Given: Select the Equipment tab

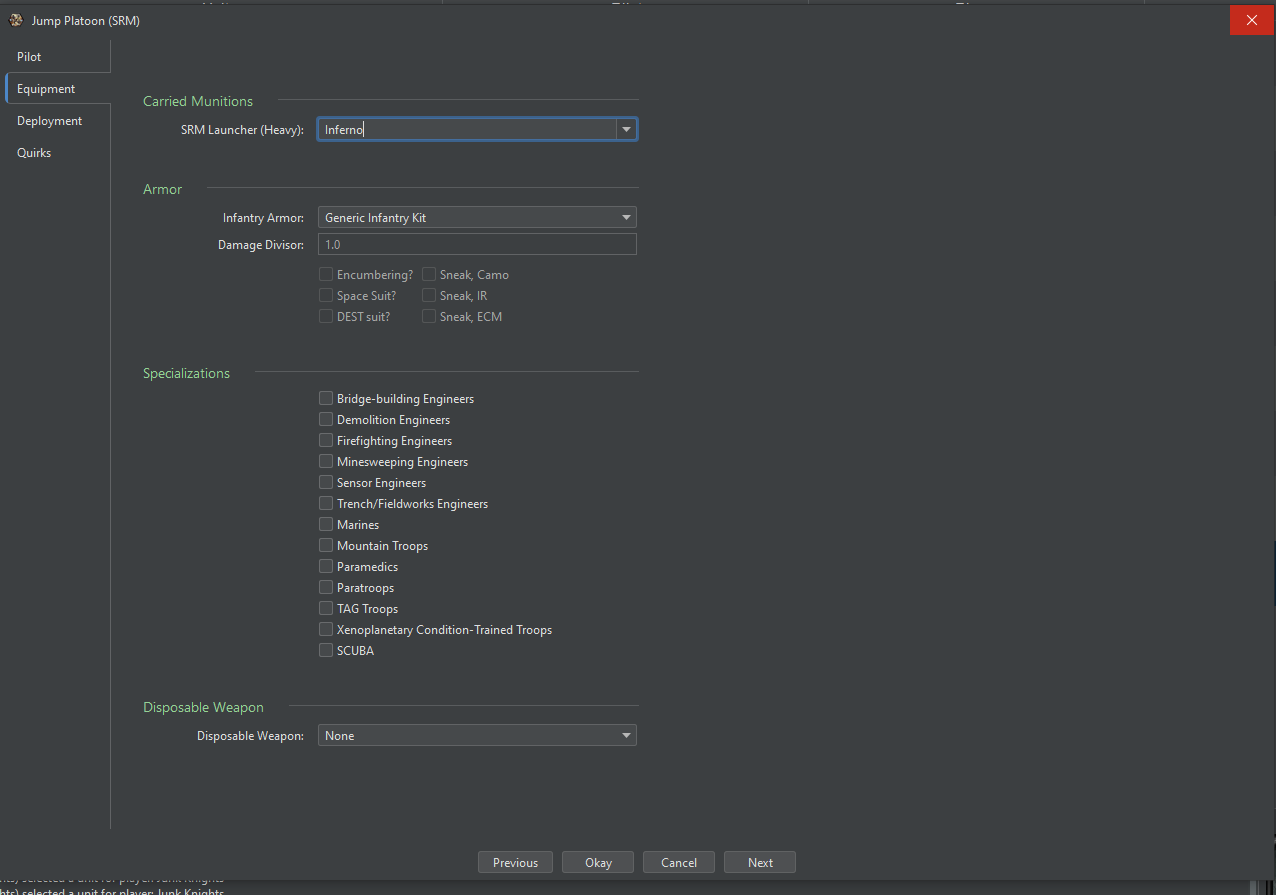Looking at the screenshot, I should coord(57,89).
